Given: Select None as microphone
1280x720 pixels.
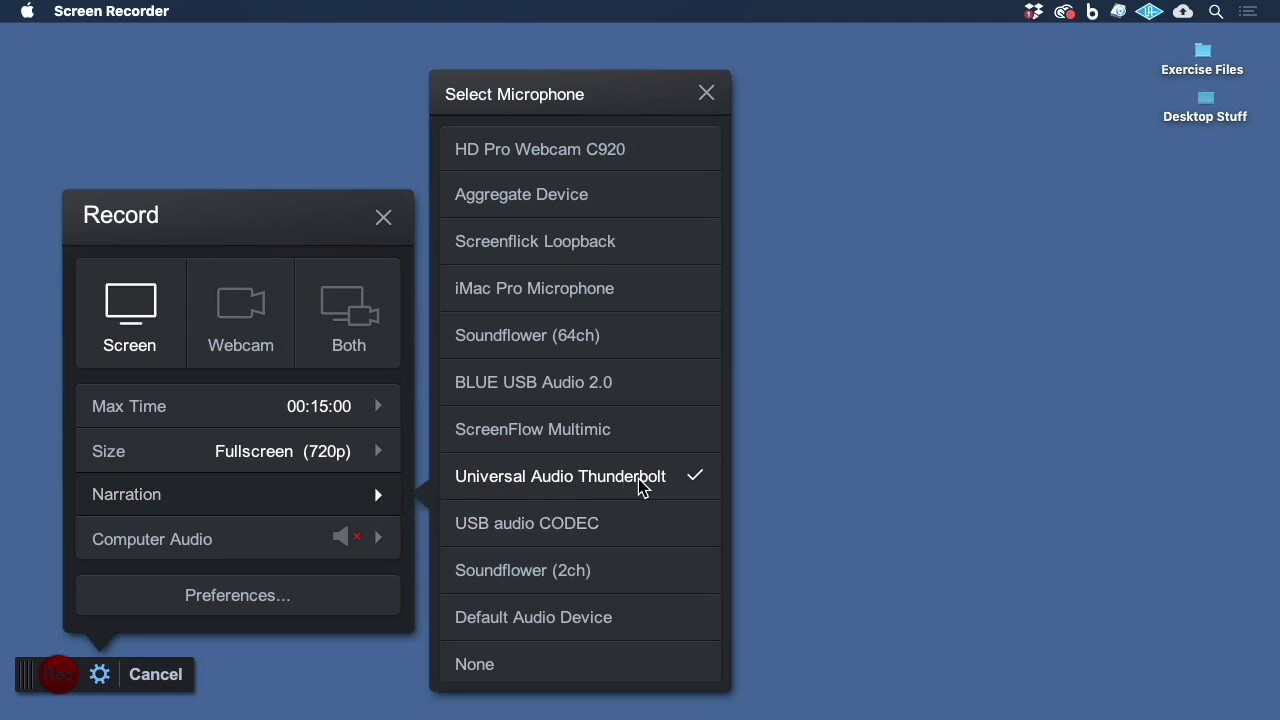Looking at the screenshot, I should point(580,664).
